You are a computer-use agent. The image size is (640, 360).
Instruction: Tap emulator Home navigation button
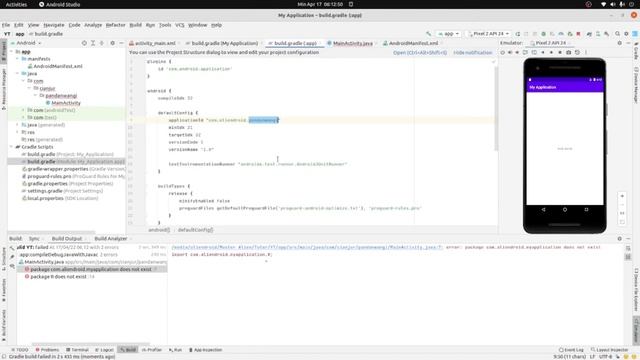click(565, 209)
